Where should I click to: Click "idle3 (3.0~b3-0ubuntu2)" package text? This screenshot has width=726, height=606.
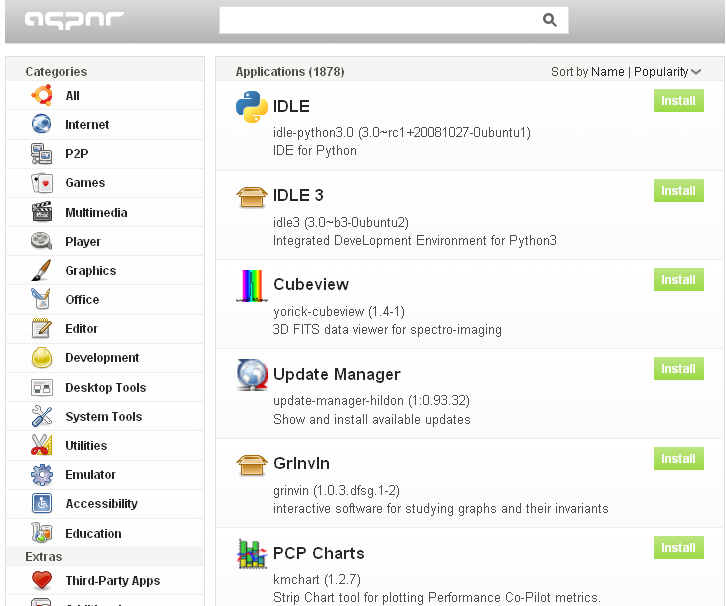(341, 223)
